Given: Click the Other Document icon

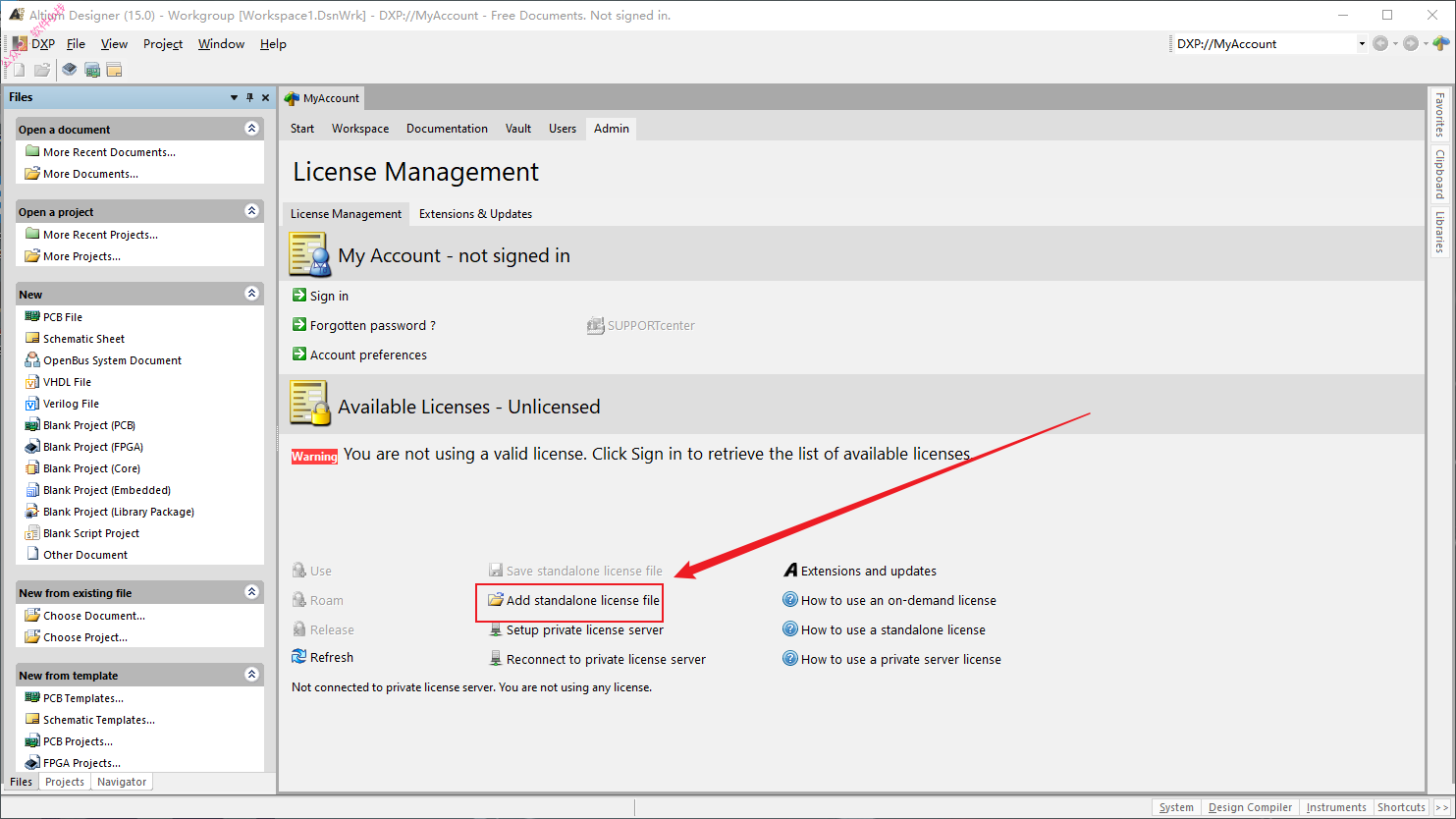Looking at the screenshot, I should pos(32,555).
